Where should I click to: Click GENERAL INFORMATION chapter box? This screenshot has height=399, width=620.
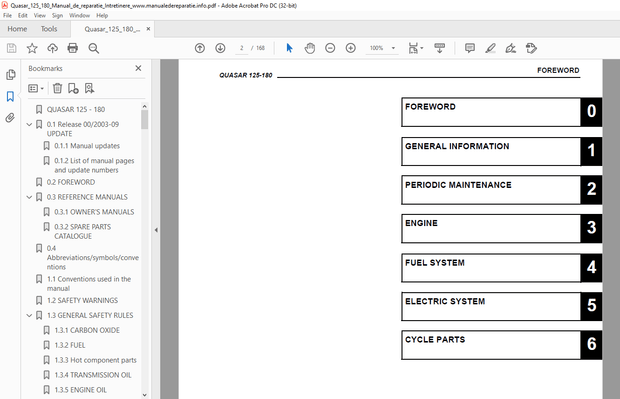(501, 151)
